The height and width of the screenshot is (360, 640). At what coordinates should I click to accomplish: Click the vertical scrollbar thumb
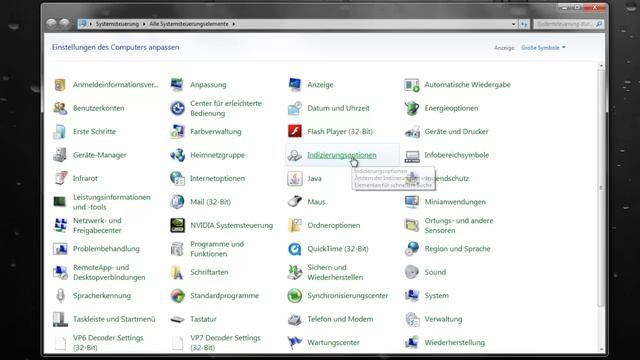(x=601, y=188)
